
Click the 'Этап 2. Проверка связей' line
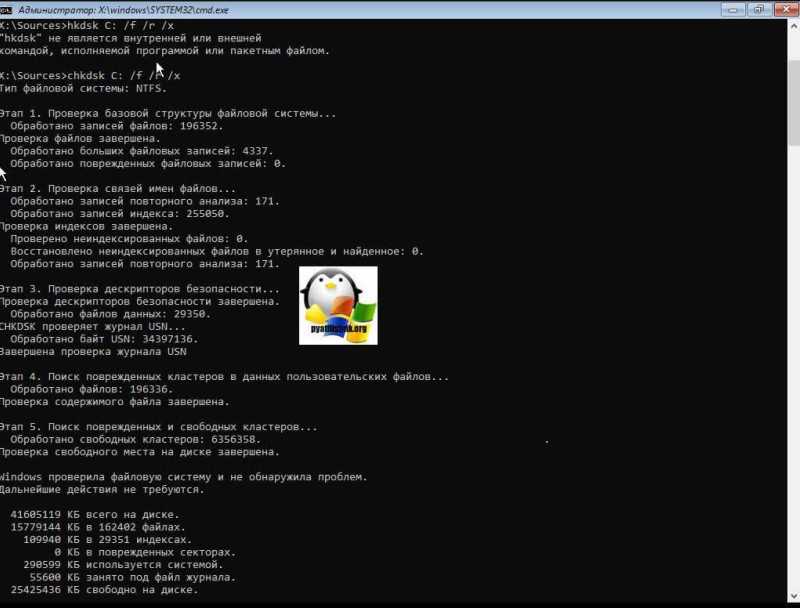point(118,188)
